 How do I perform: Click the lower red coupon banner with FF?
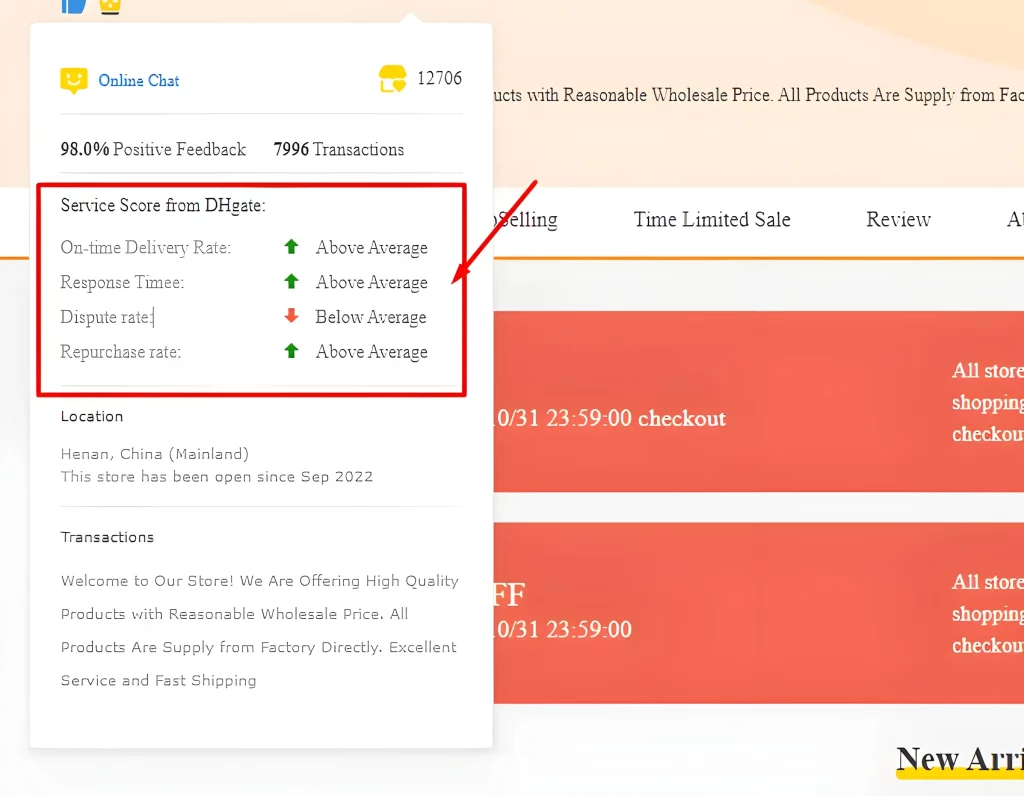[x=759, y=613]
